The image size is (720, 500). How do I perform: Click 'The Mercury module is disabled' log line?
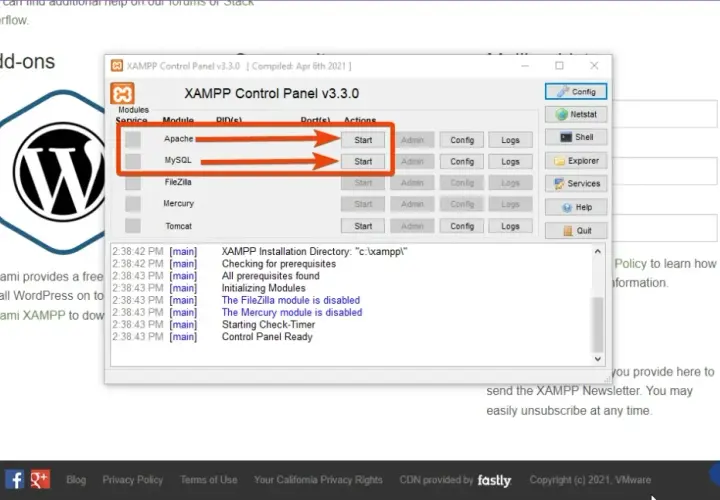292,312
